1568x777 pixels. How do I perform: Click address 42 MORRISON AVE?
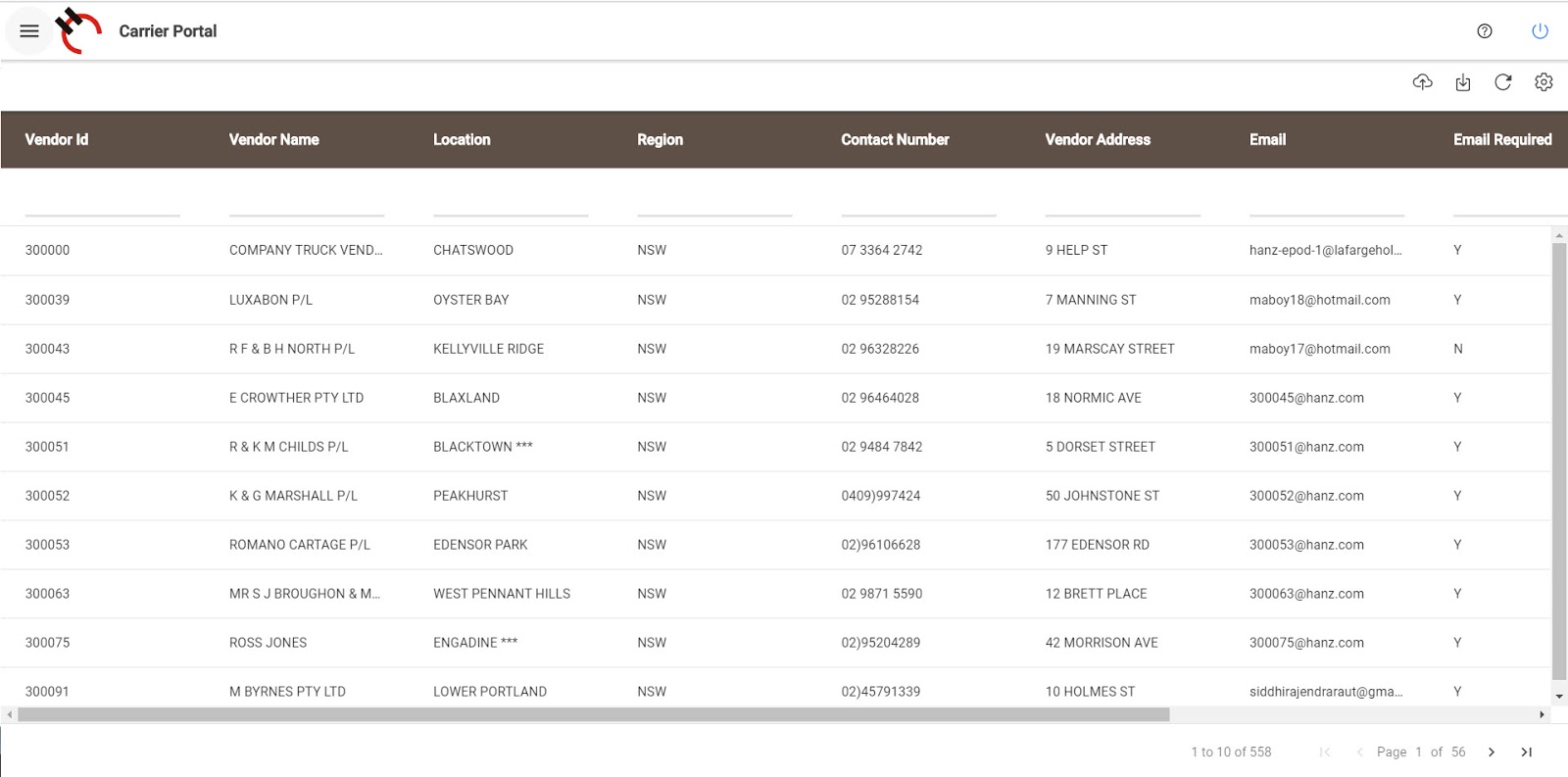point(1102,643)
